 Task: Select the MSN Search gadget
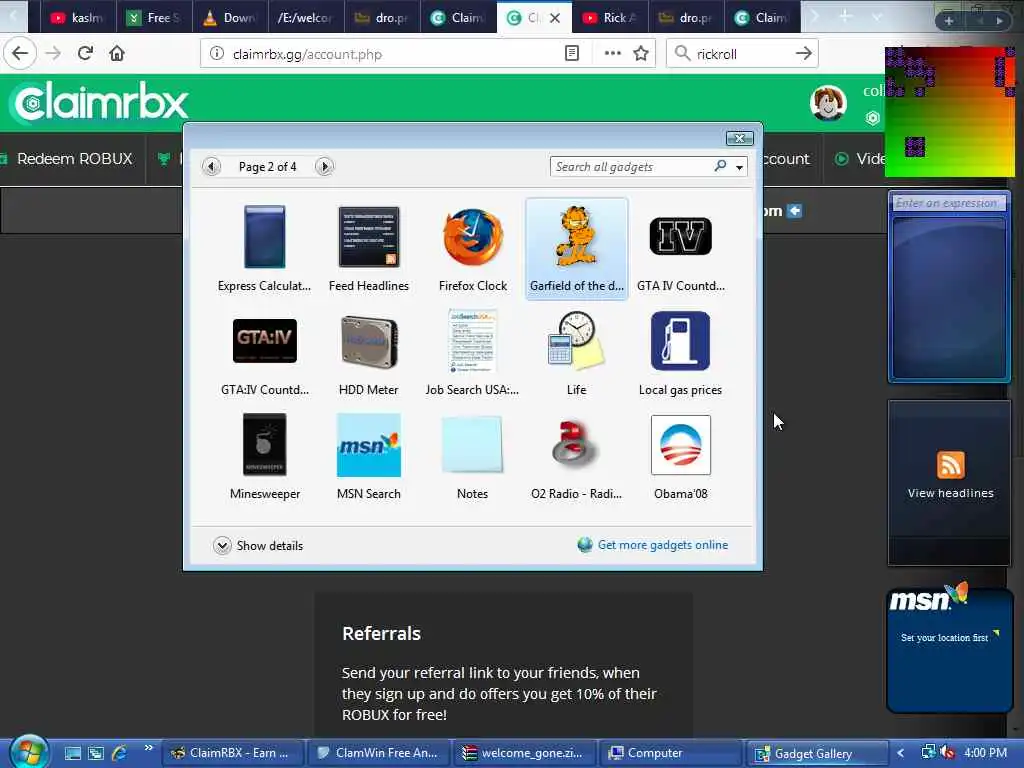[368, 456]
